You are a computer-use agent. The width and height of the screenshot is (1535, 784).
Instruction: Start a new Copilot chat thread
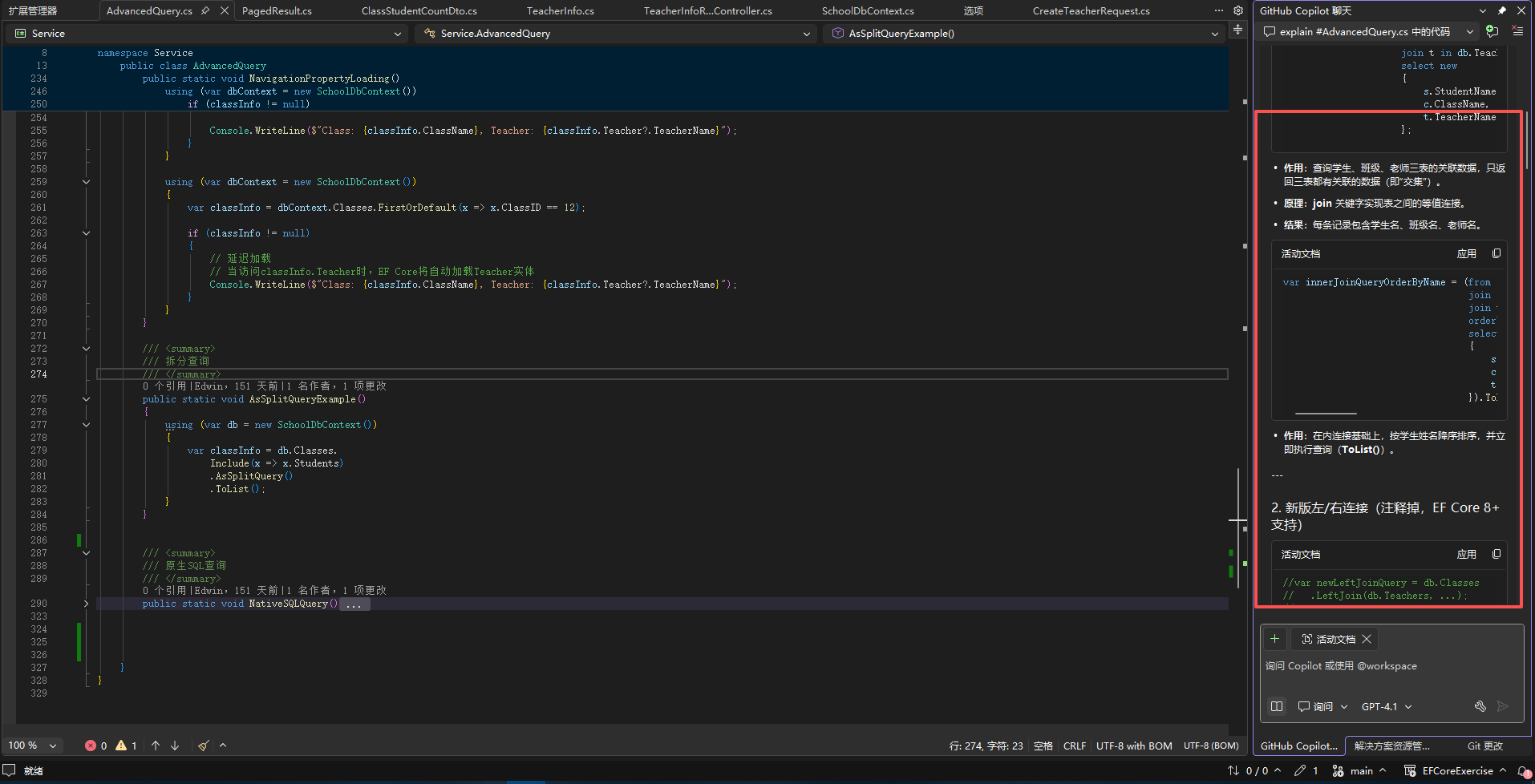(1492, 31)
